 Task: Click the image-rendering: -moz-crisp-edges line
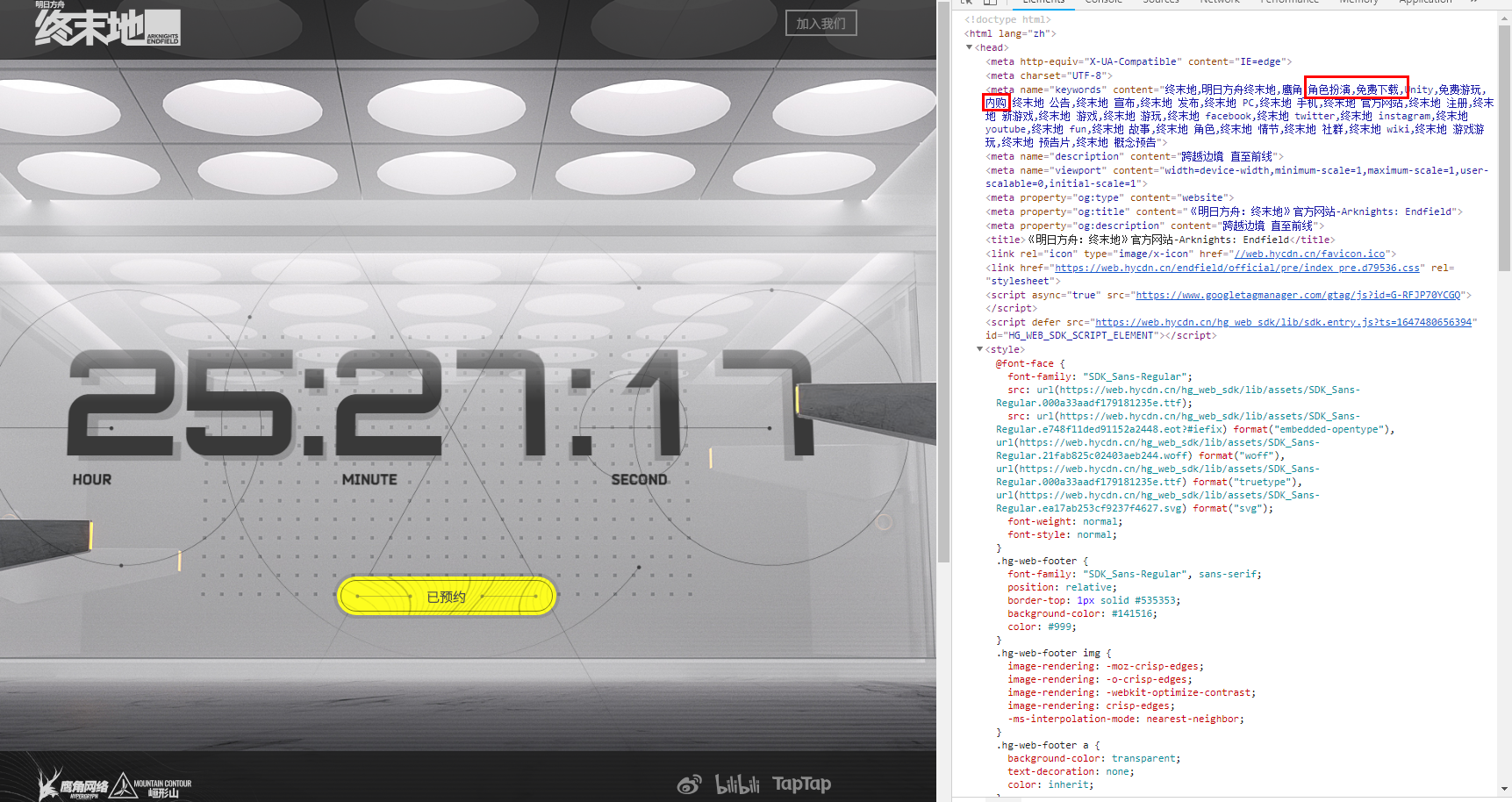click(x=1106, y=666)
